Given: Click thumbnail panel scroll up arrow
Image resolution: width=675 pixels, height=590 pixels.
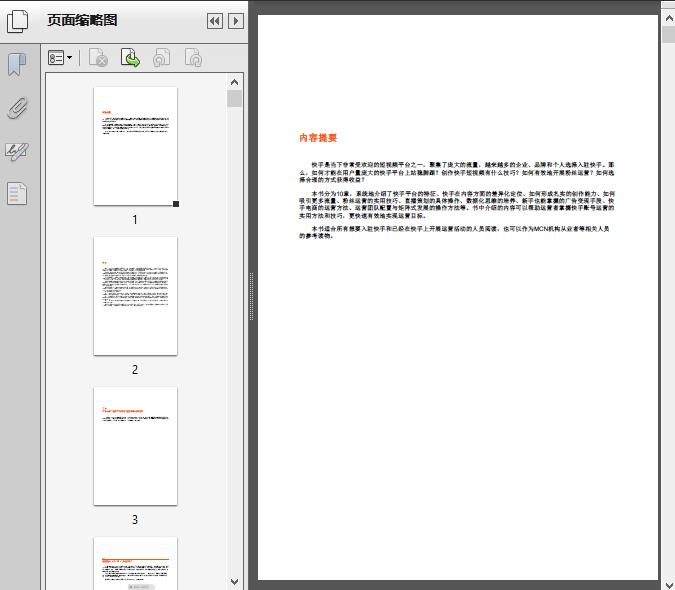Looking at the screenshot, I should pos(235,82).
